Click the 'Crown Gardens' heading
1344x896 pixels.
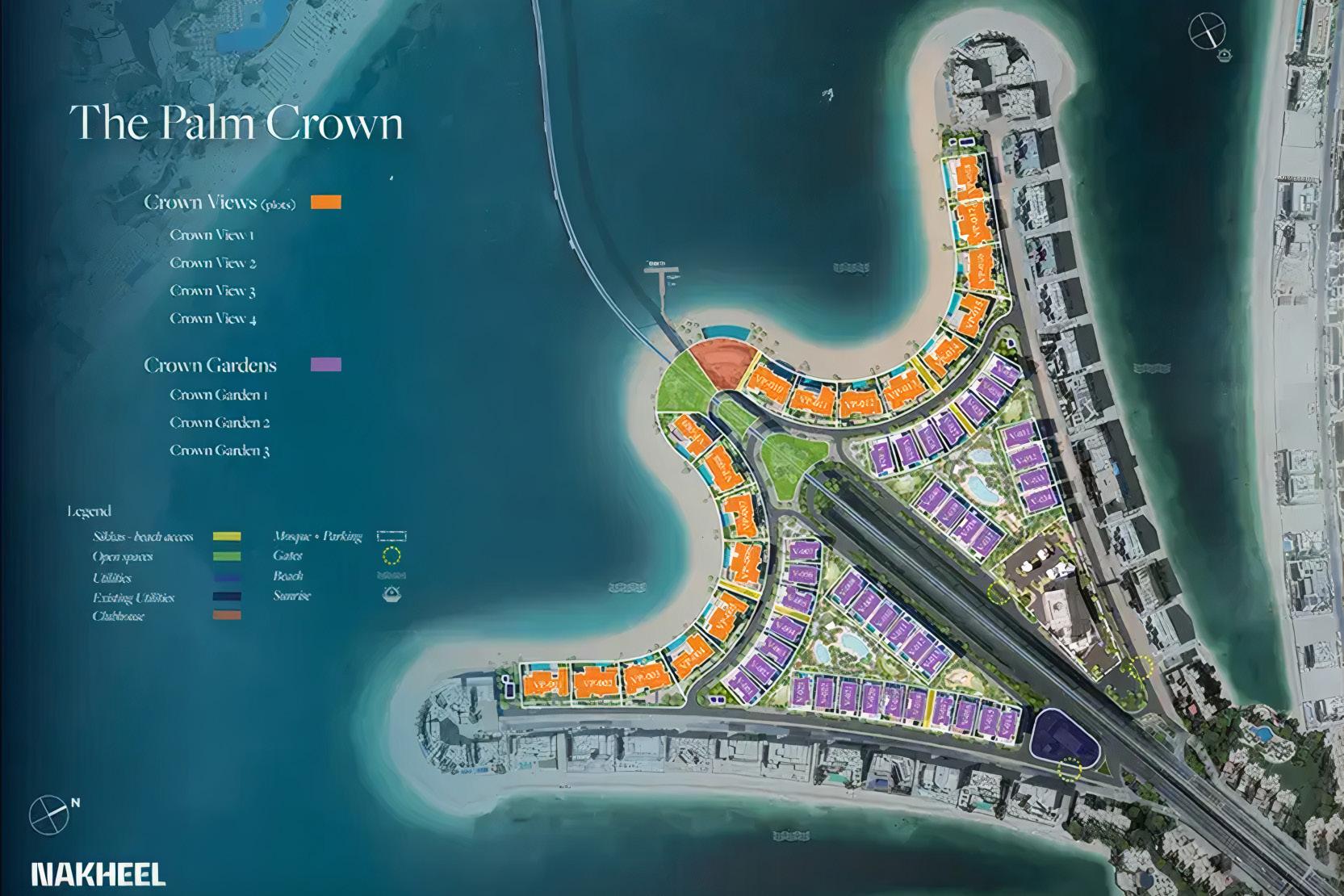point(211,365)
